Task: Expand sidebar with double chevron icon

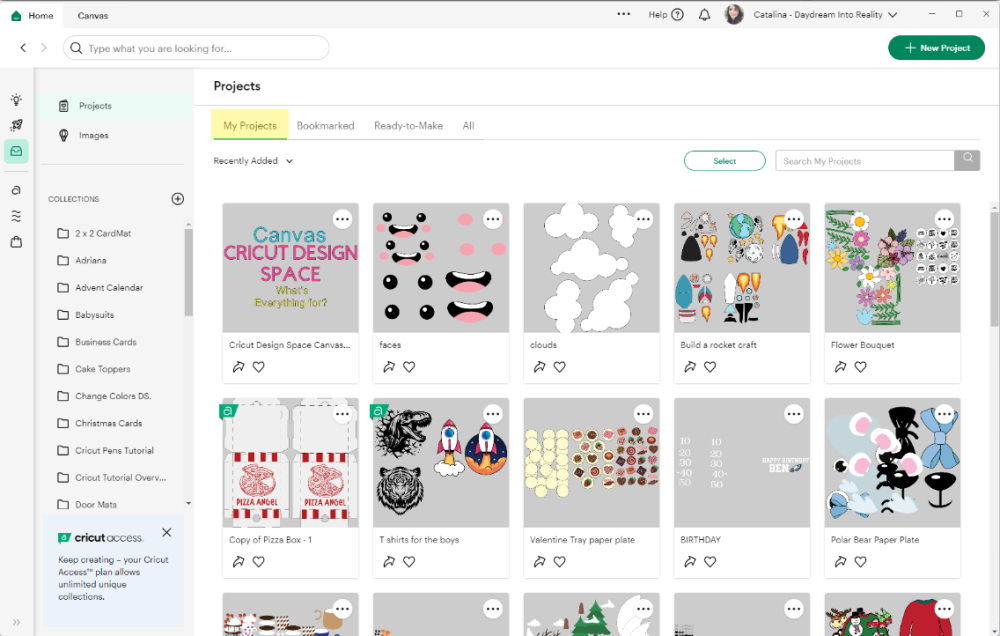Action: [x=16, y=622]
